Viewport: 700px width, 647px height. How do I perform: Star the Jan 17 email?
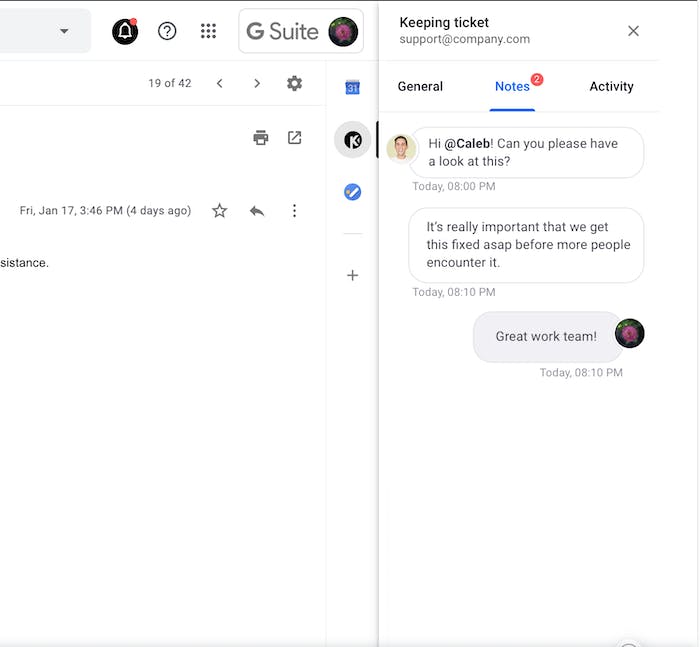click(219, 210)
